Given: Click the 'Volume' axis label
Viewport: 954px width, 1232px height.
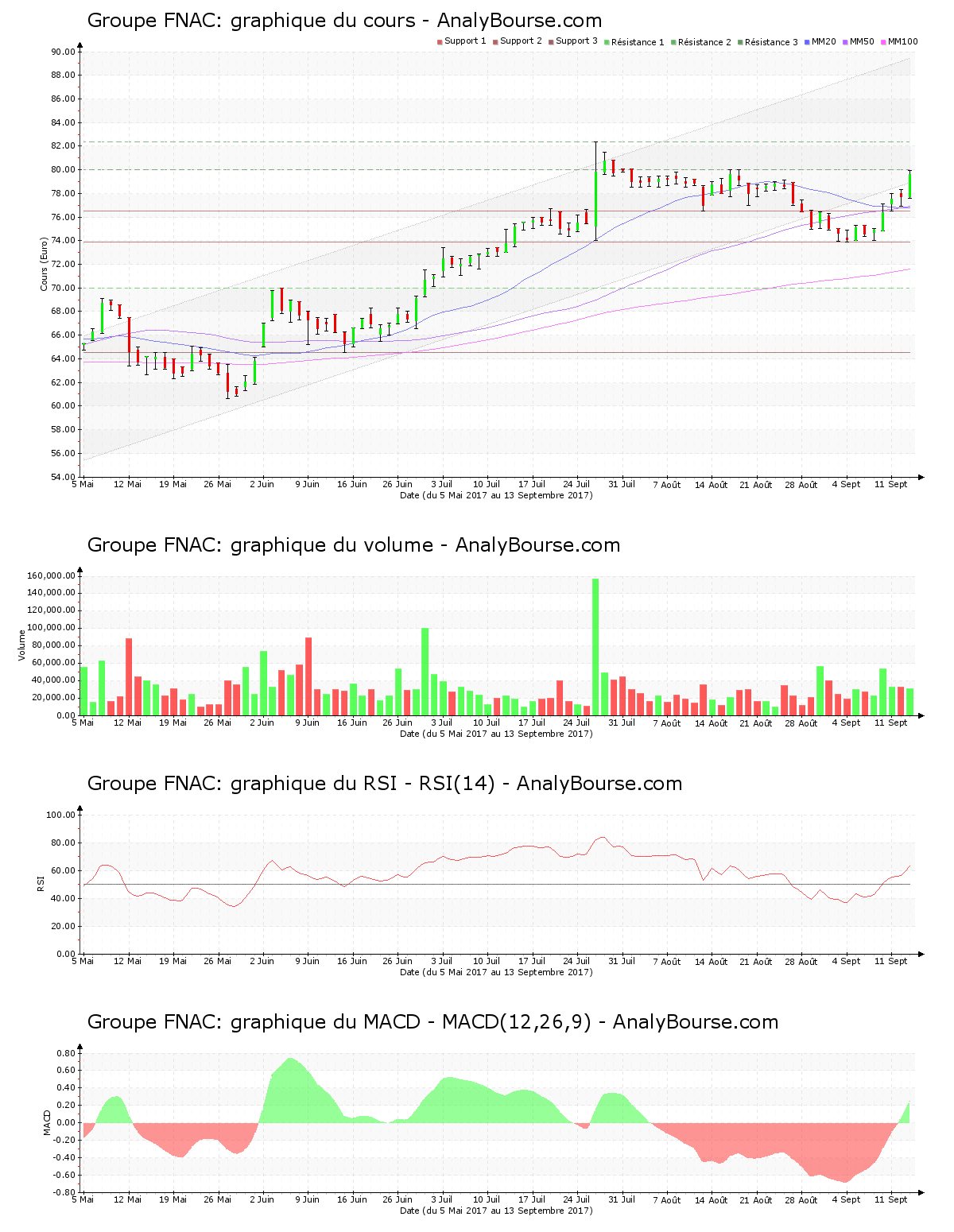Looking at the screenshot, I should point(22,645).
